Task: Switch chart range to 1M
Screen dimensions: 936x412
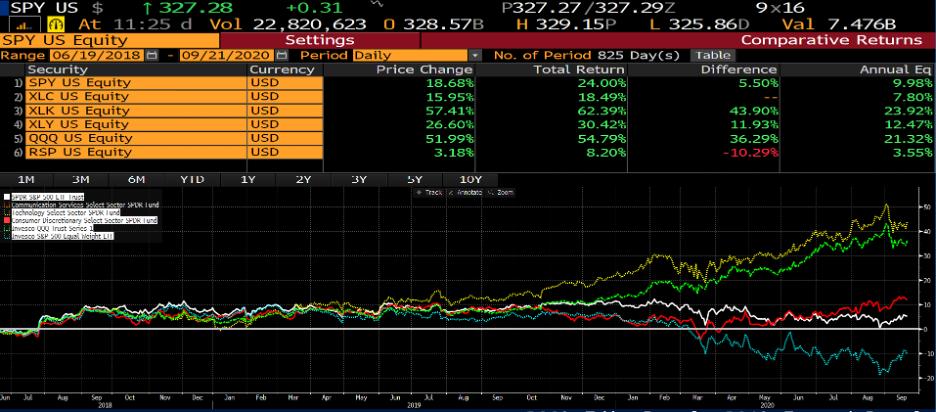Action: (x=26, y=180)
